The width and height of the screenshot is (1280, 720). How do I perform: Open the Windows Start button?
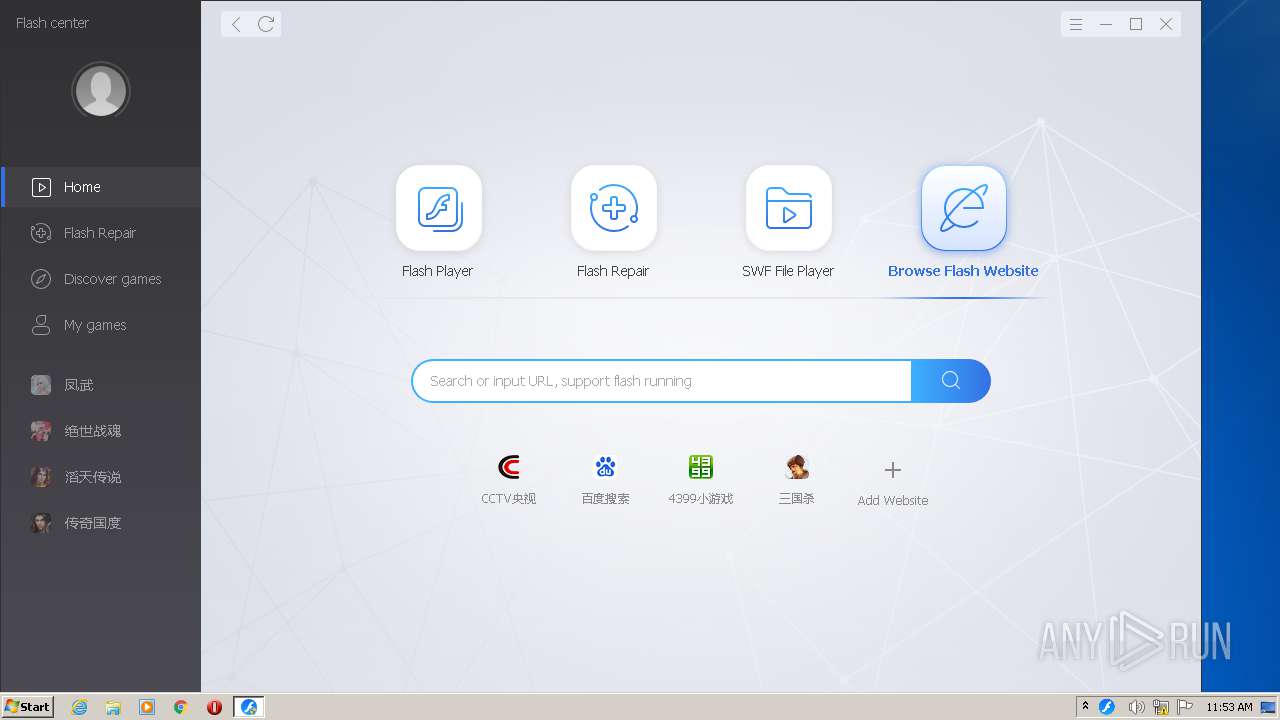pyautogui.click(x=28, y=706)
